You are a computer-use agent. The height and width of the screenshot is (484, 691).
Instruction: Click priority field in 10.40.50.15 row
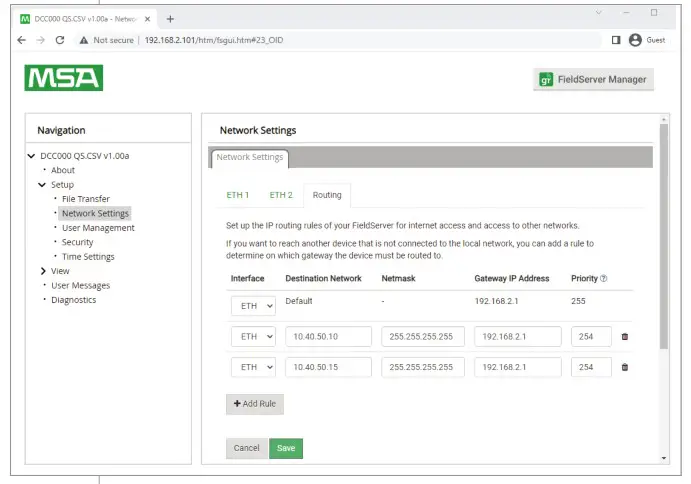pos(591,367)
